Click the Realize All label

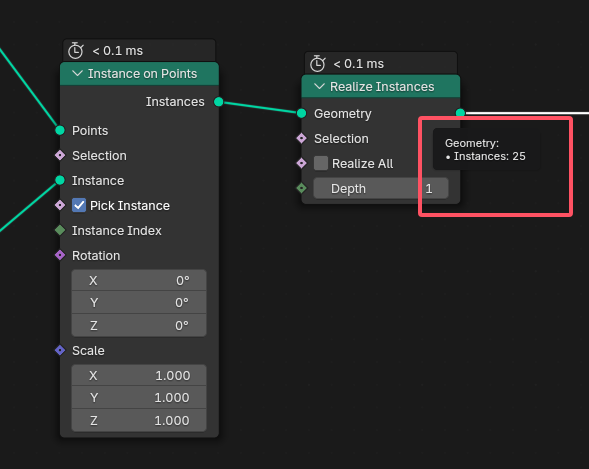click(362, 164)
